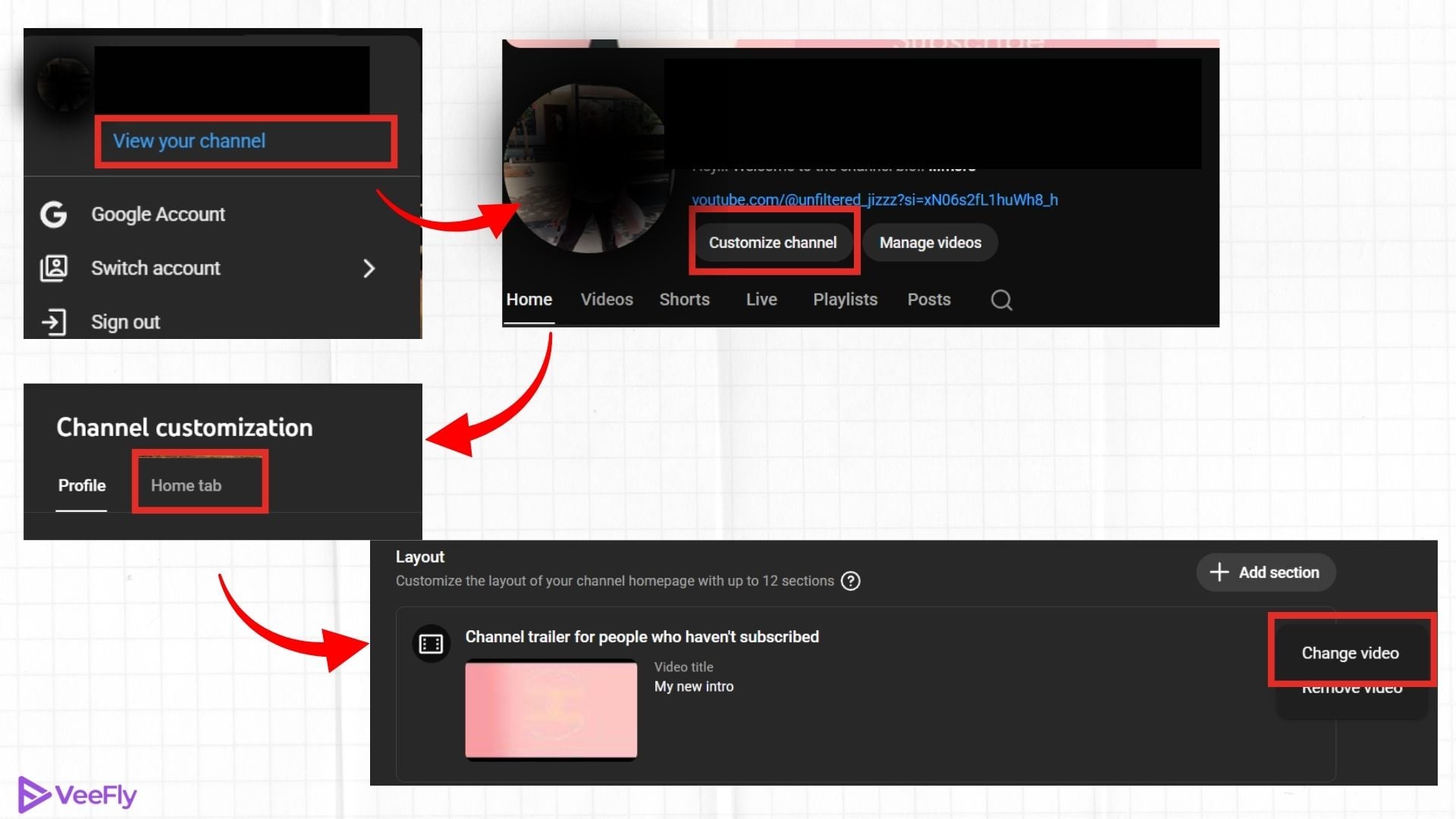
Task: Select the Switch account icon
Action: click(x=53, y=268)
